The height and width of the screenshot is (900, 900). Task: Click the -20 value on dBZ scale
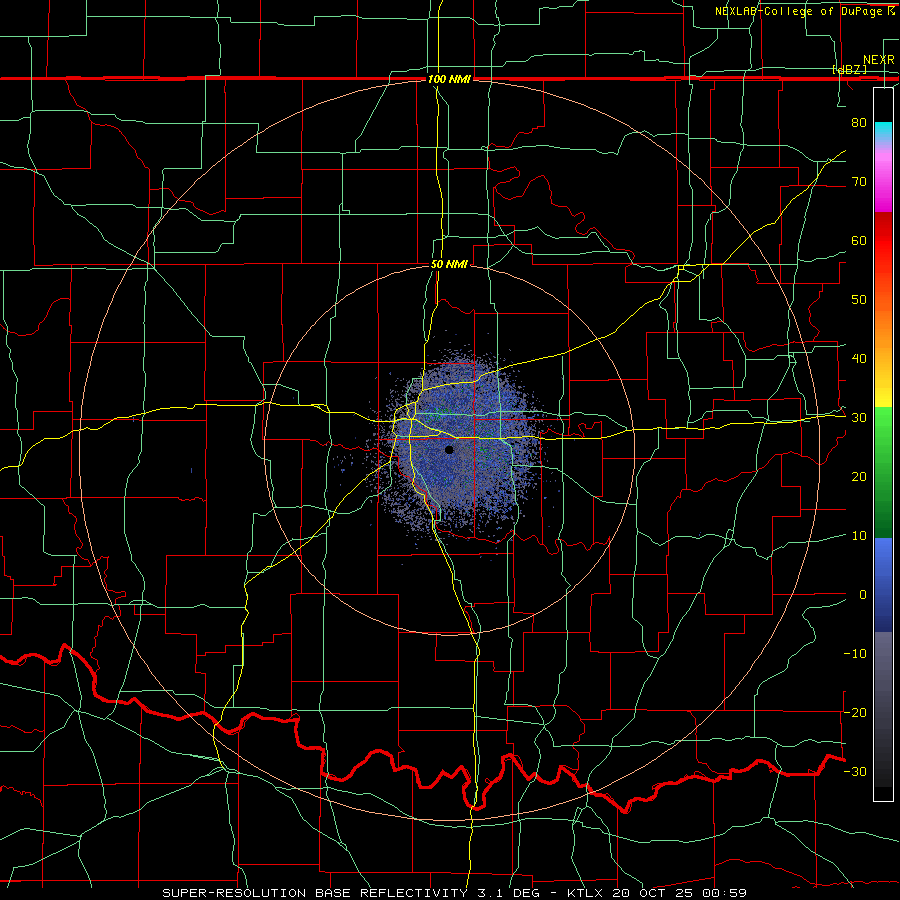point(855,713)
